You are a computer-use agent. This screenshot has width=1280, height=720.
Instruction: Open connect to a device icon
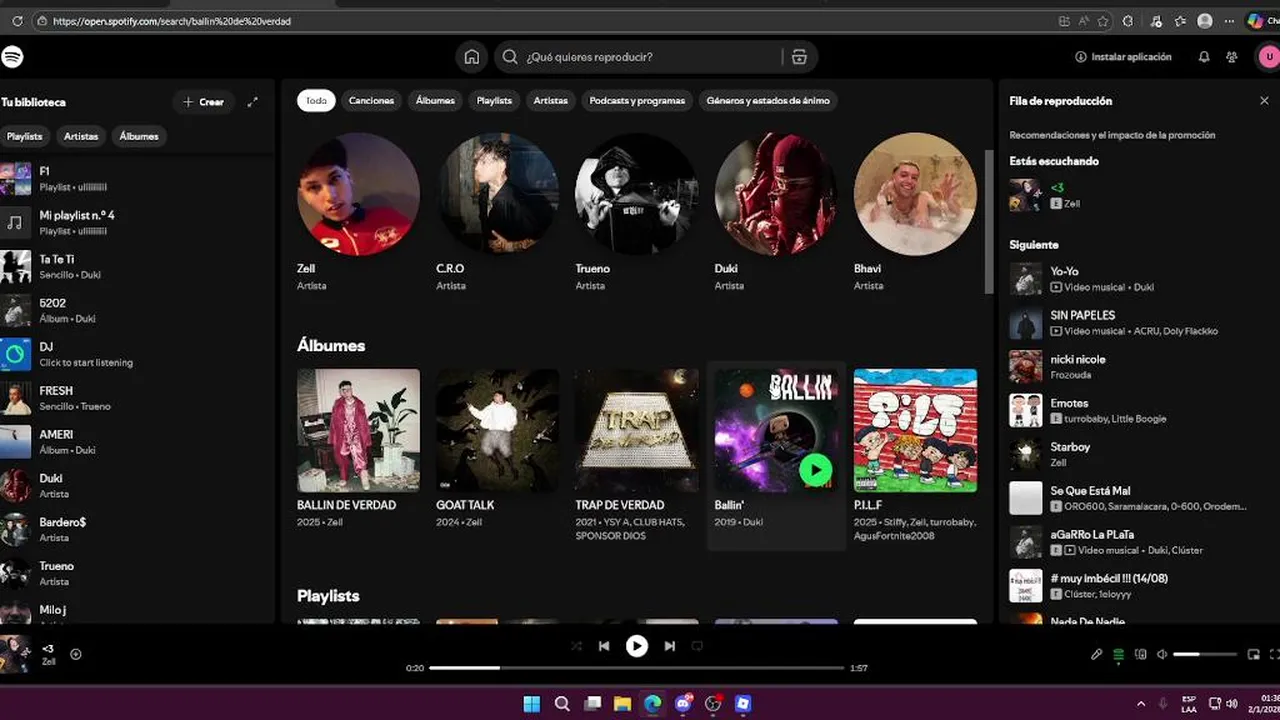pyautogui.click(x=1140, y=655)
